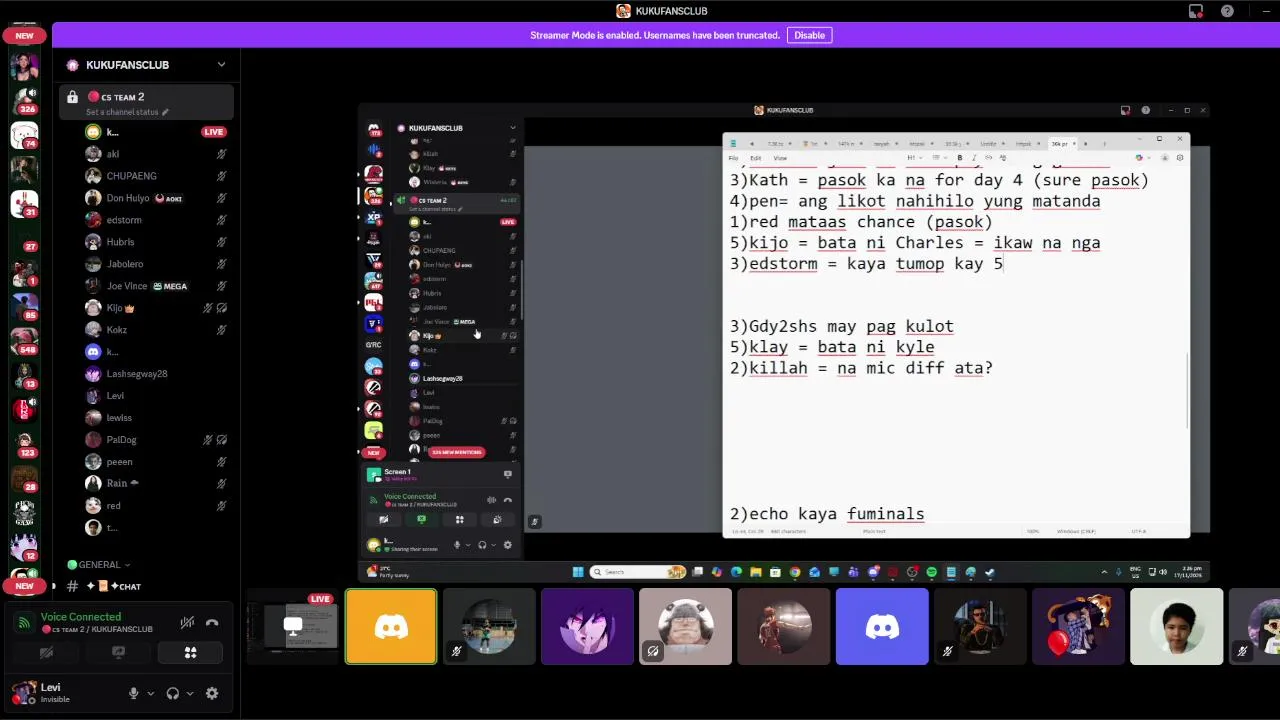The image size is (1280, 720).
Task: Open the server icon with the 85 badge
Action: click(x=25, y=306)
